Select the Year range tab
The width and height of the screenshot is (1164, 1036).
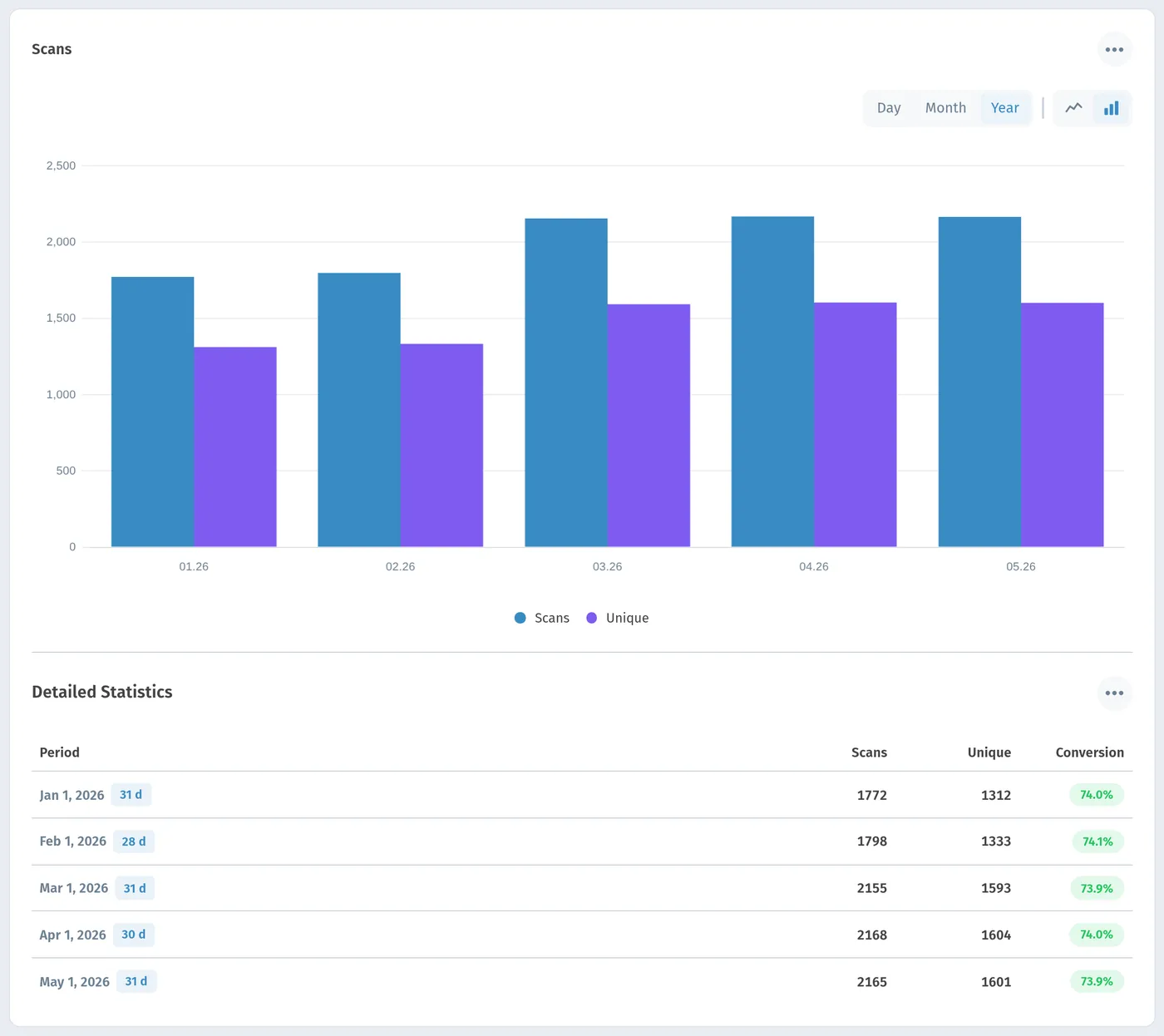[x=1004, y=108]
